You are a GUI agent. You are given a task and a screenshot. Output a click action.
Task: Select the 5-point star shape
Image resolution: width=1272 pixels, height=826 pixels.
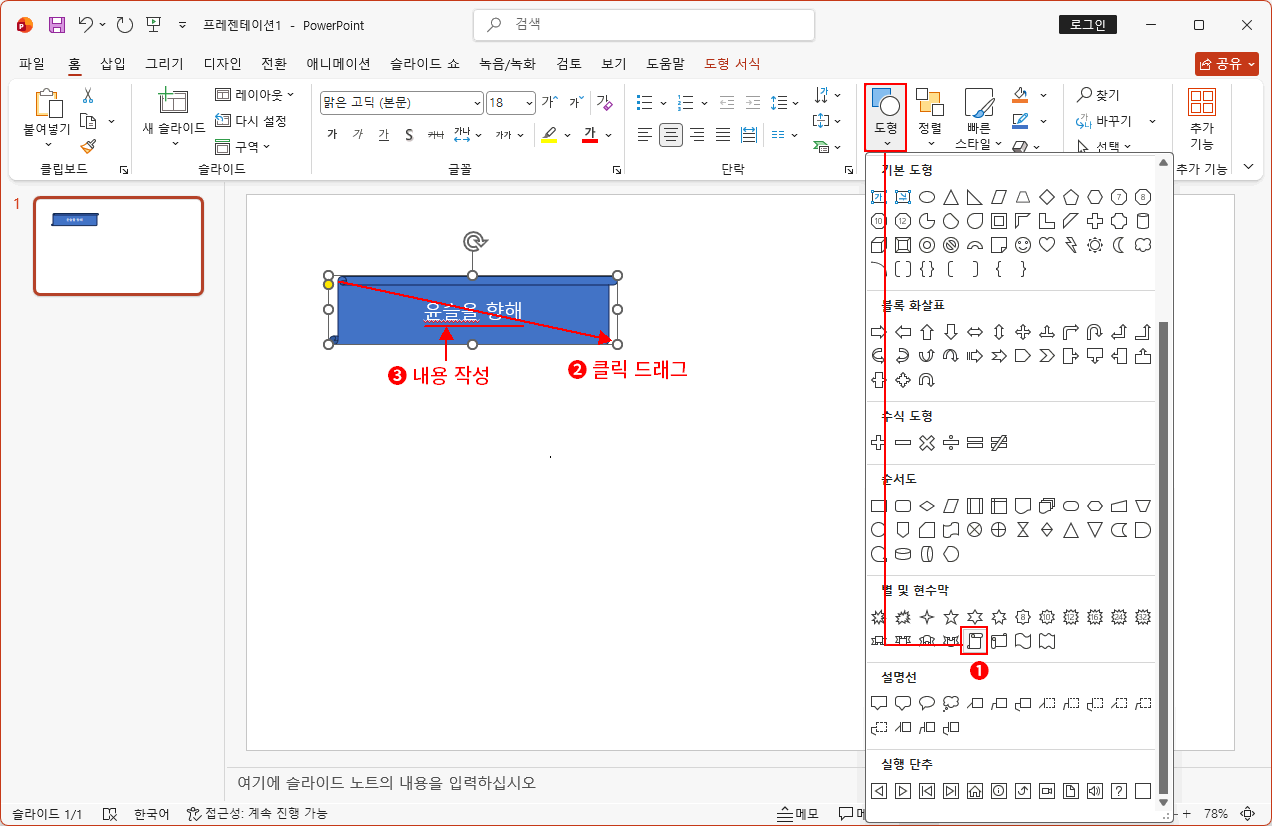[952, 617]
